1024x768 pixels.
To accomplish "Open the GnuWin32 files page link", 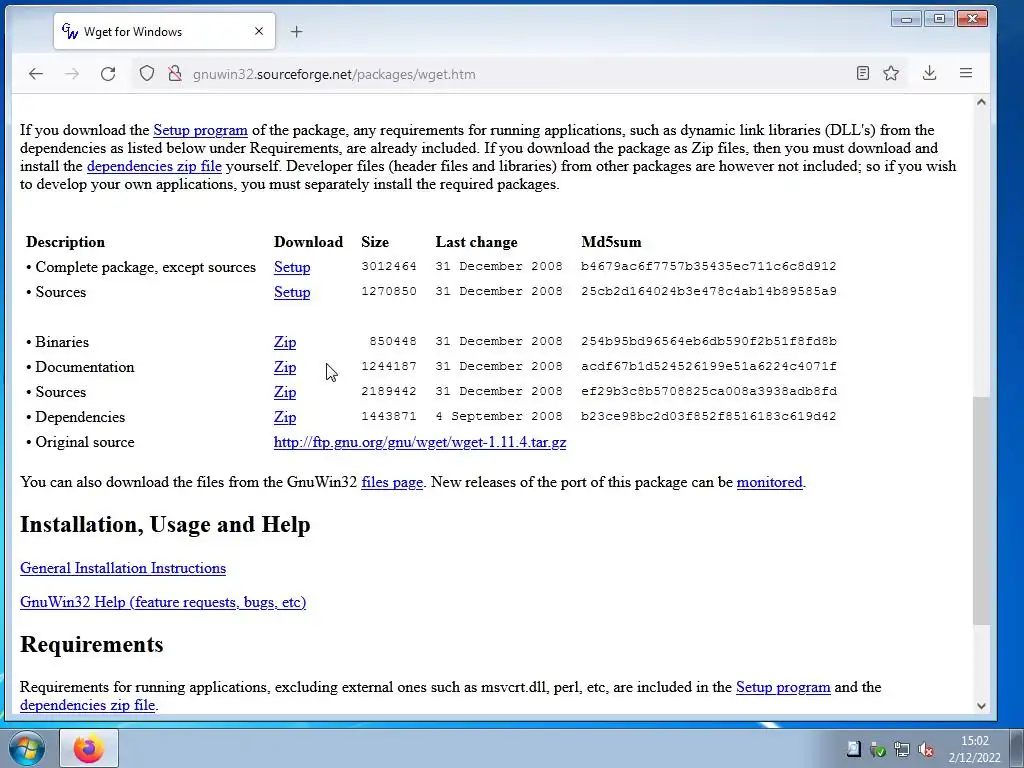I will (x=392, y=482).
